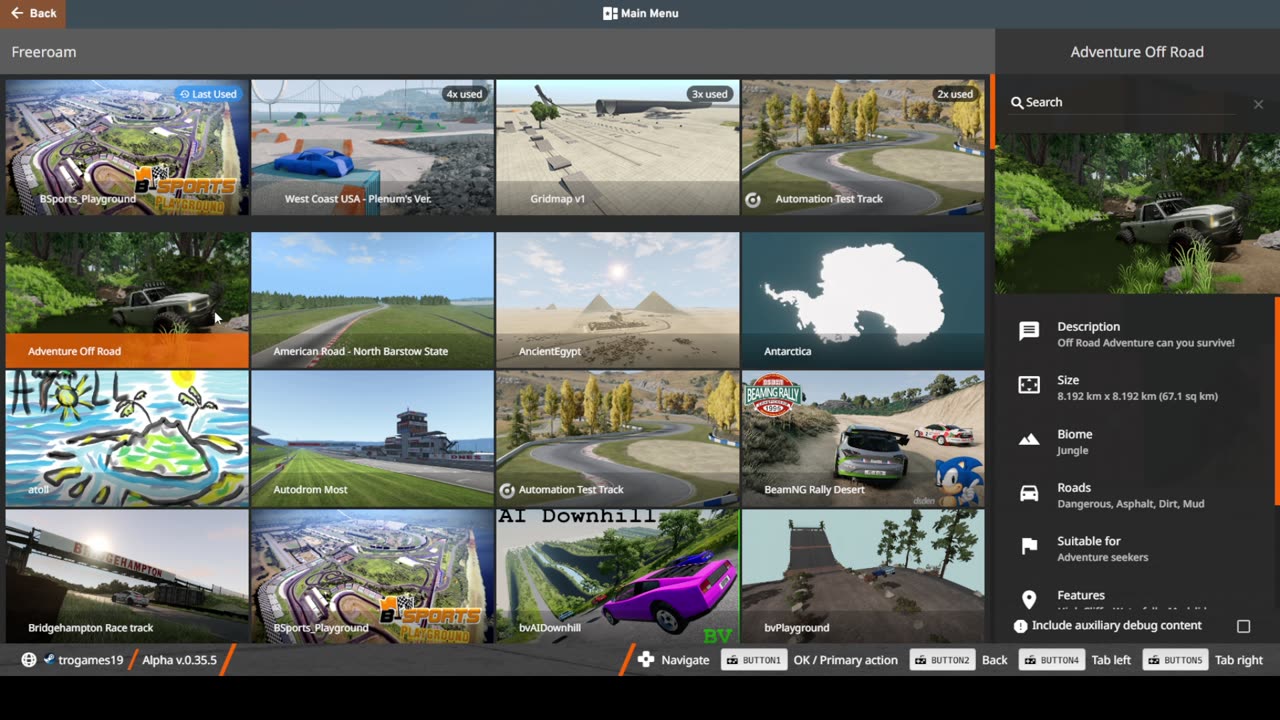Screen dimensions: 1280x720
Task: Click the BUTTON2 controller badge
Action: pos(942,660)
